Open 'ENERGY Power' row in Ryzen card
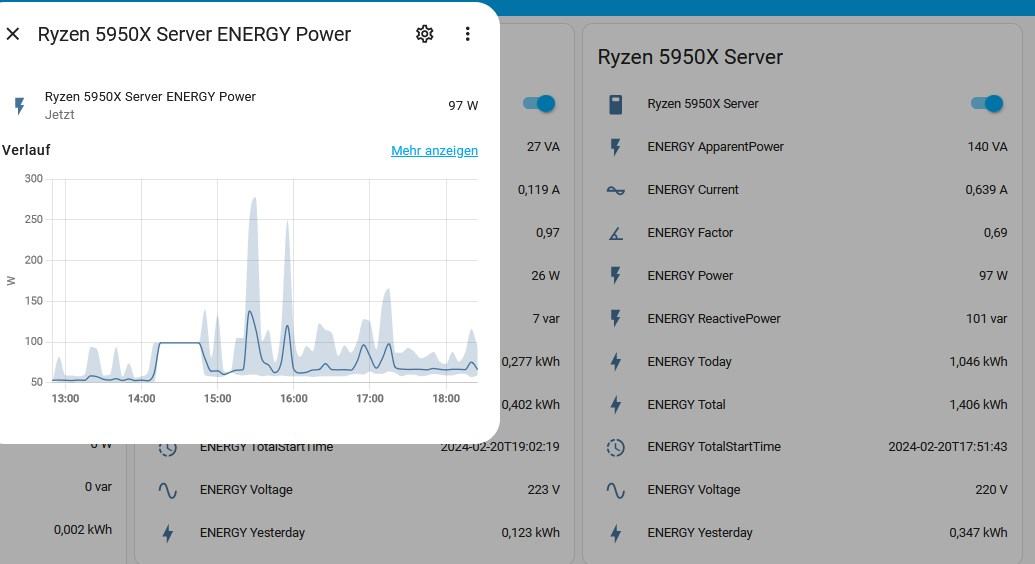Viewport: 1035px width, 564px height. pyautogui.click(x=690, y=275)
